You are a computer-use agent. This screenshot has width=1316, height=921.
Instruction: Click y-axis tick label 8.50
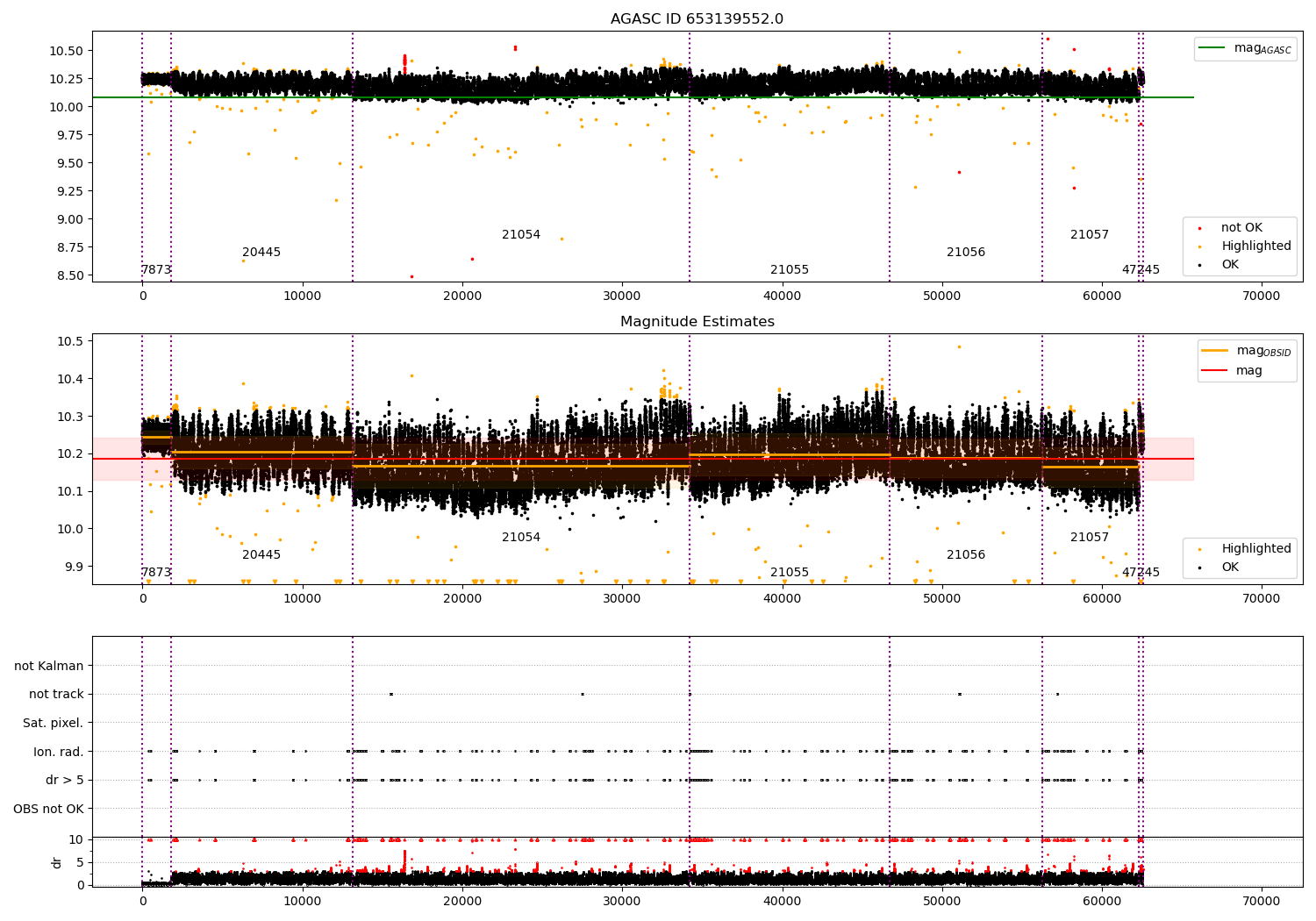tap(69, 275)
